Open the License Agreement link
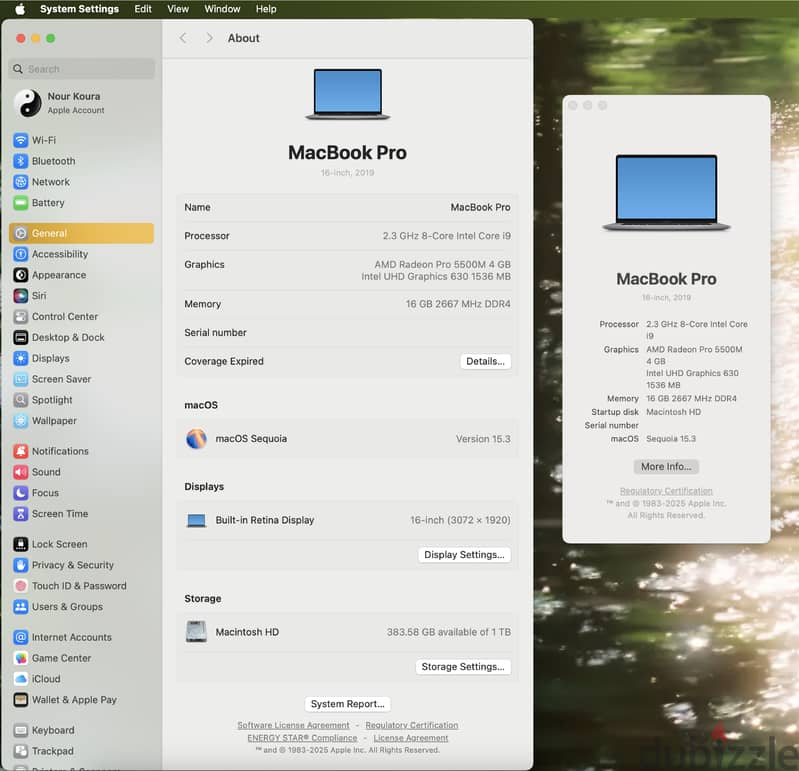 [411, 738]
